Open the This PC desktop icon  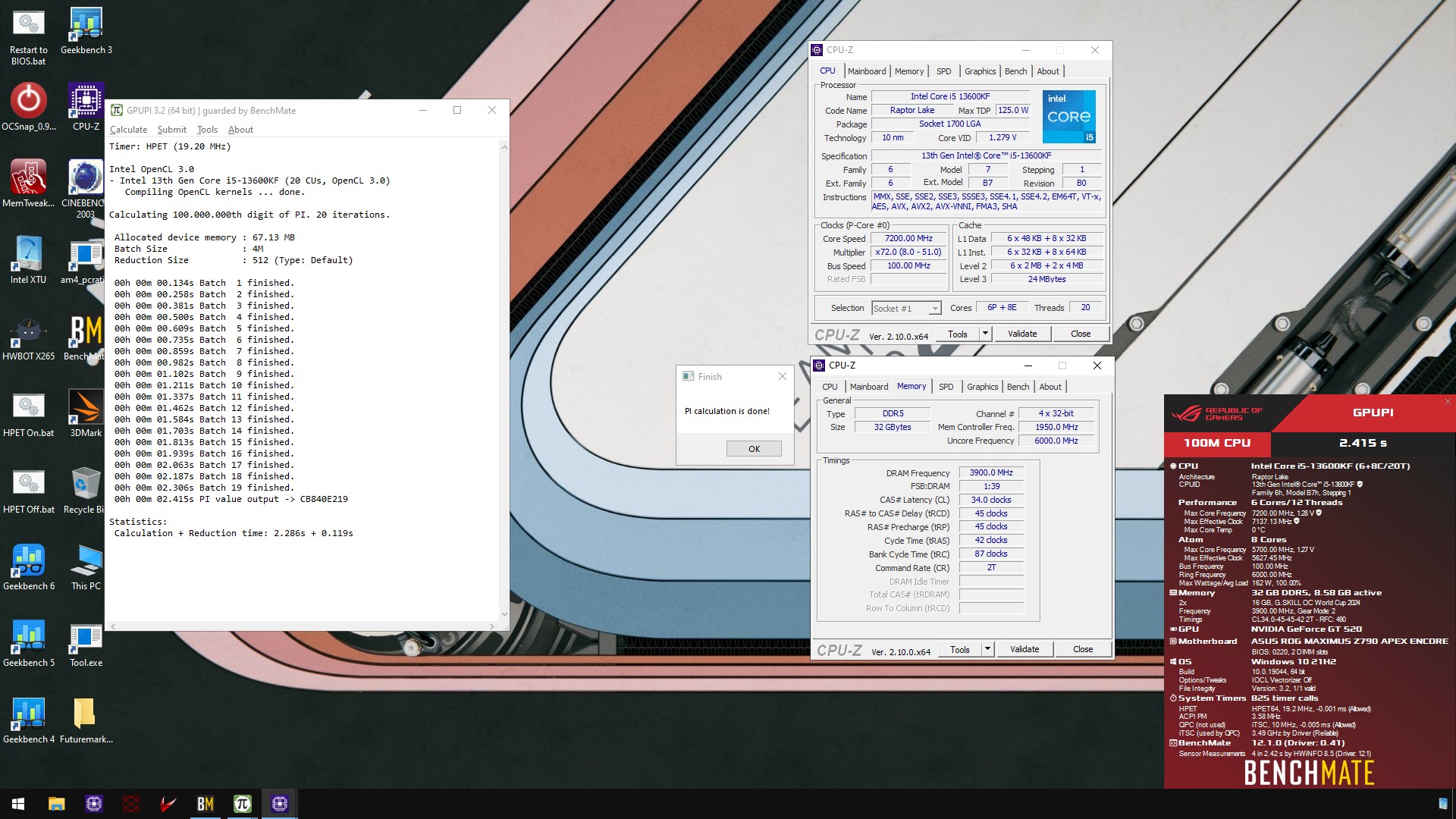[86, 567]
